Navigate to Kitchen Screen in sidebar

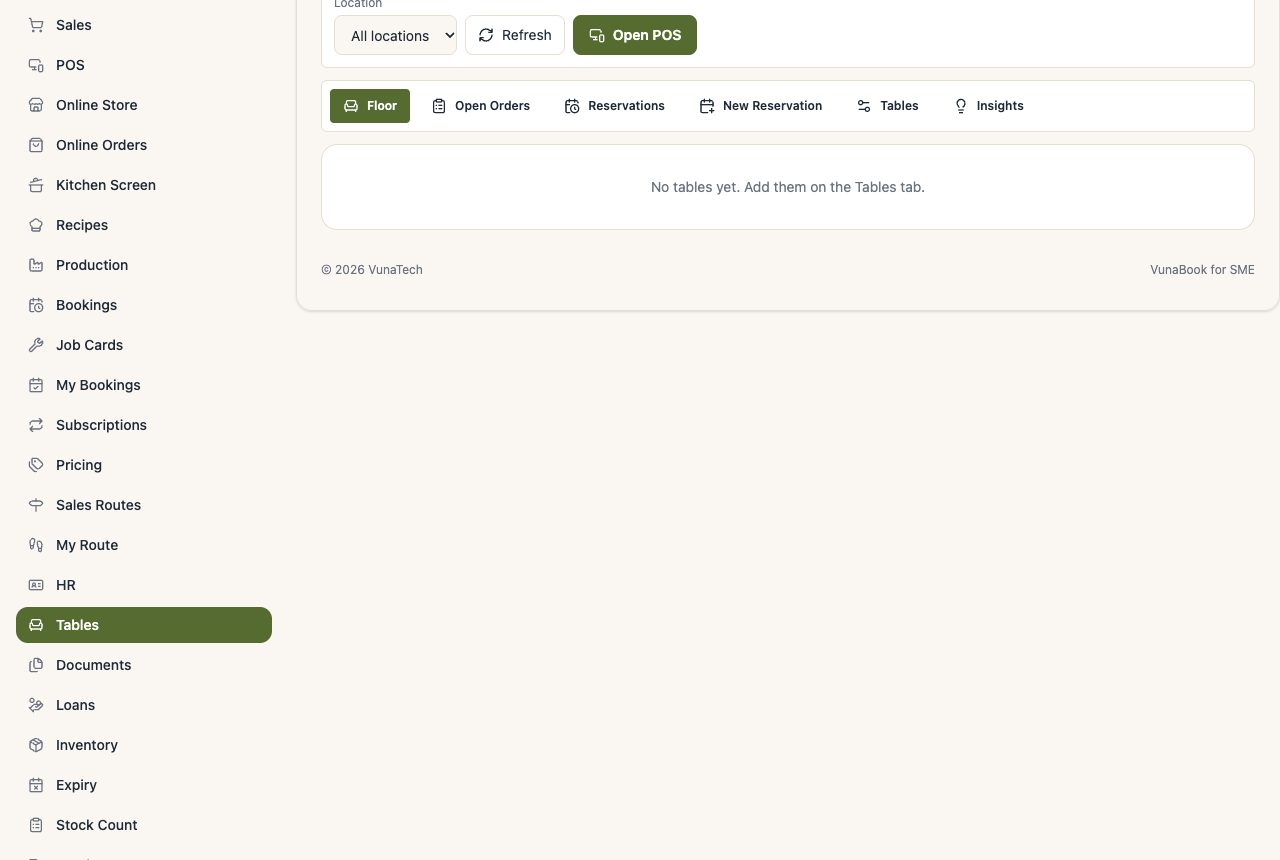[x=144, y=185]
